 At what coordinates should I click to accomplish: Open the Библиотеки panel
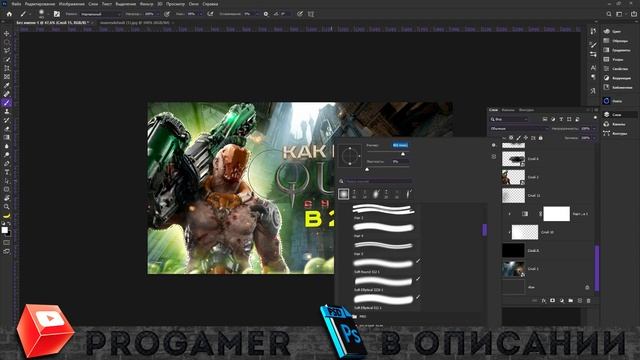[x=617, y=87]
